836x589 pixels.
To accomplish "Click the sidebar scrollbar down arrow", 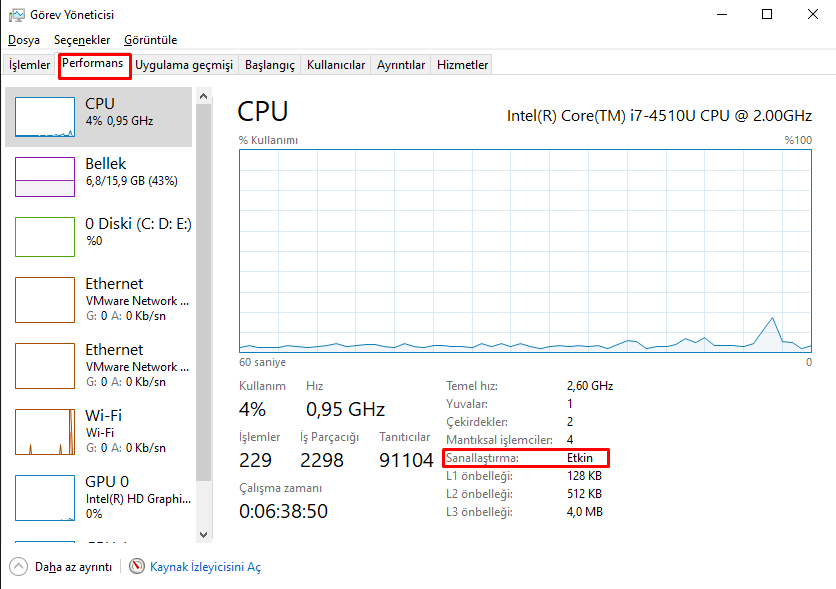I will coord(203,535).
